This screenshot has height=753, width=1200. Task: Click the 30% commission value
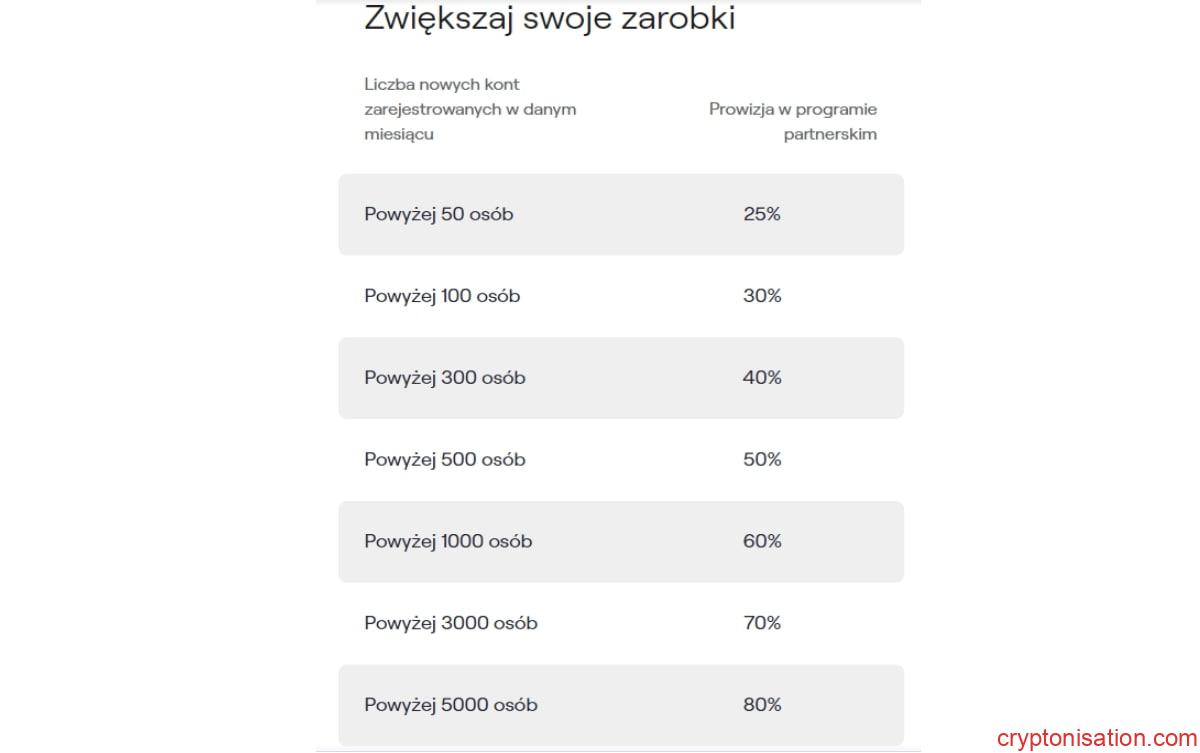point(762,296)
